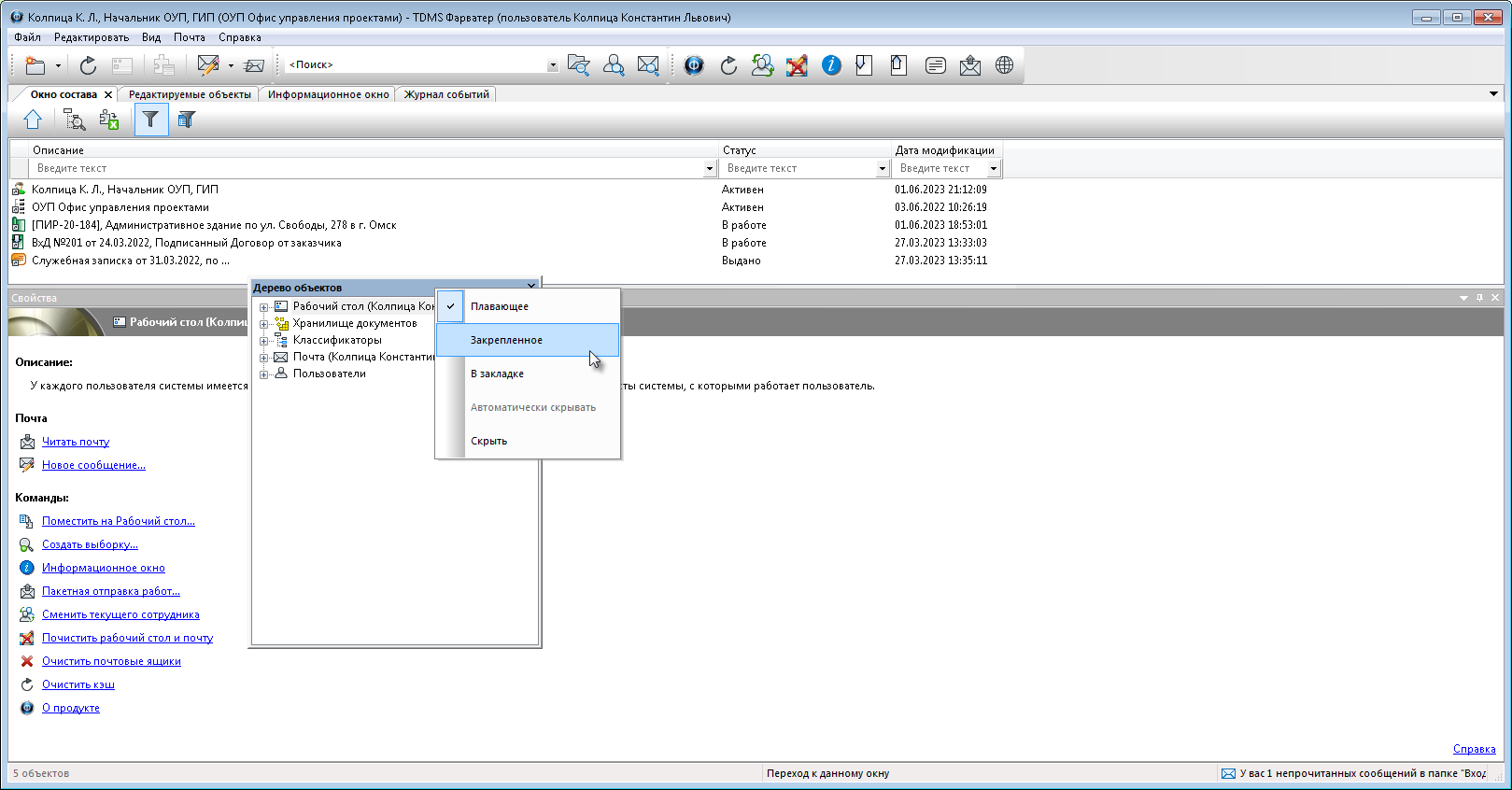
Task: Click the document with down arrow icon
Action: pos(865,65)
